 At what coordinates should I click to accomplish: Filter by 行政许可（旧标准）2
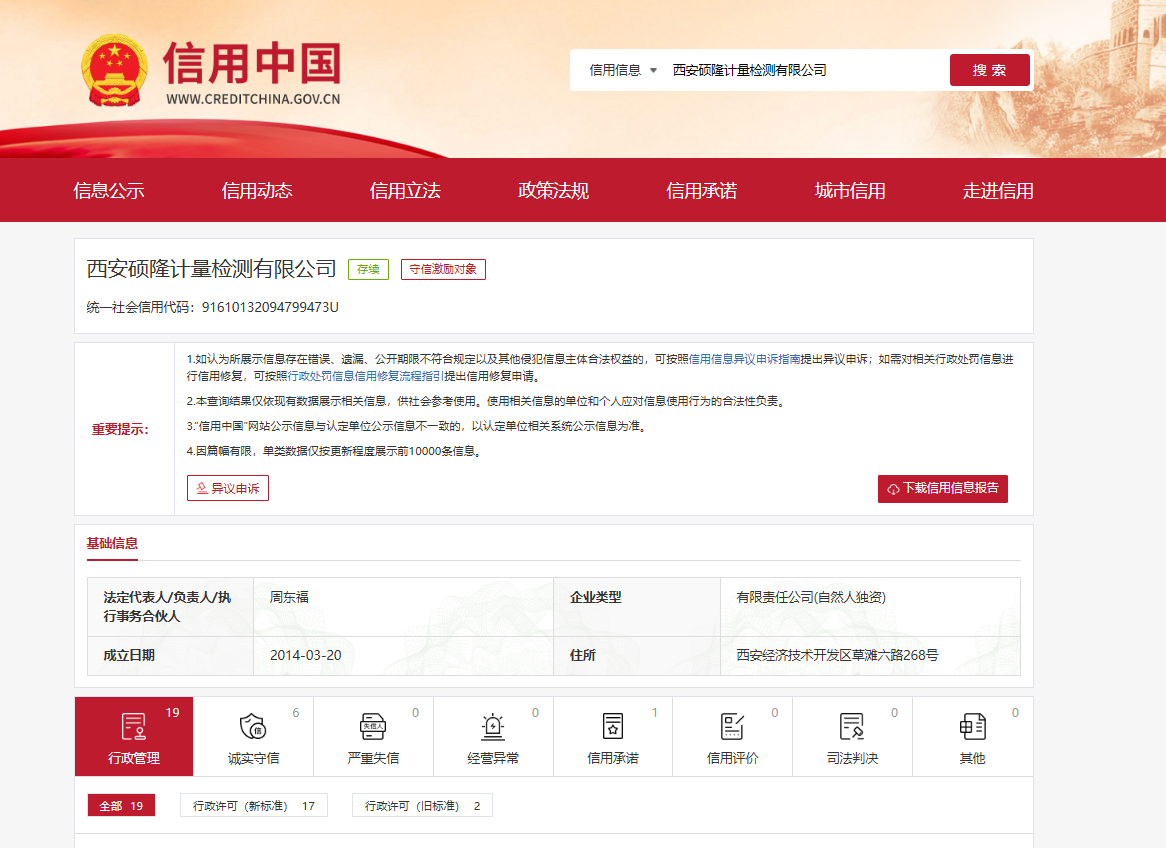(422, 806)
